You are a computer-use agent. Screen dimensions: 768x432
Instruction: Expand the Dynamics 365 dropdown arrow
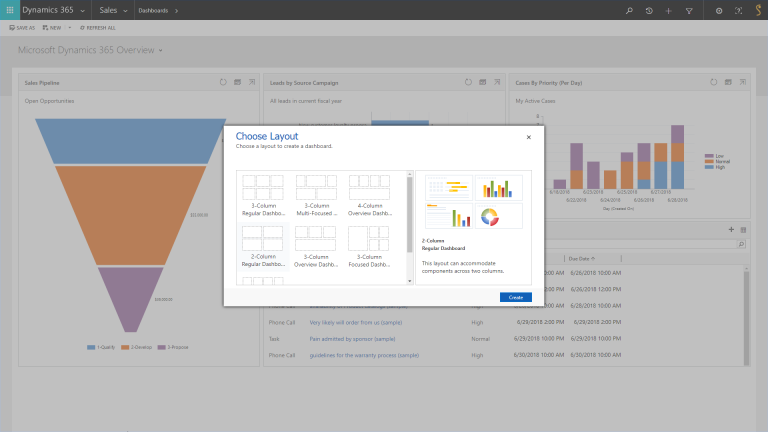pos(82,11)
